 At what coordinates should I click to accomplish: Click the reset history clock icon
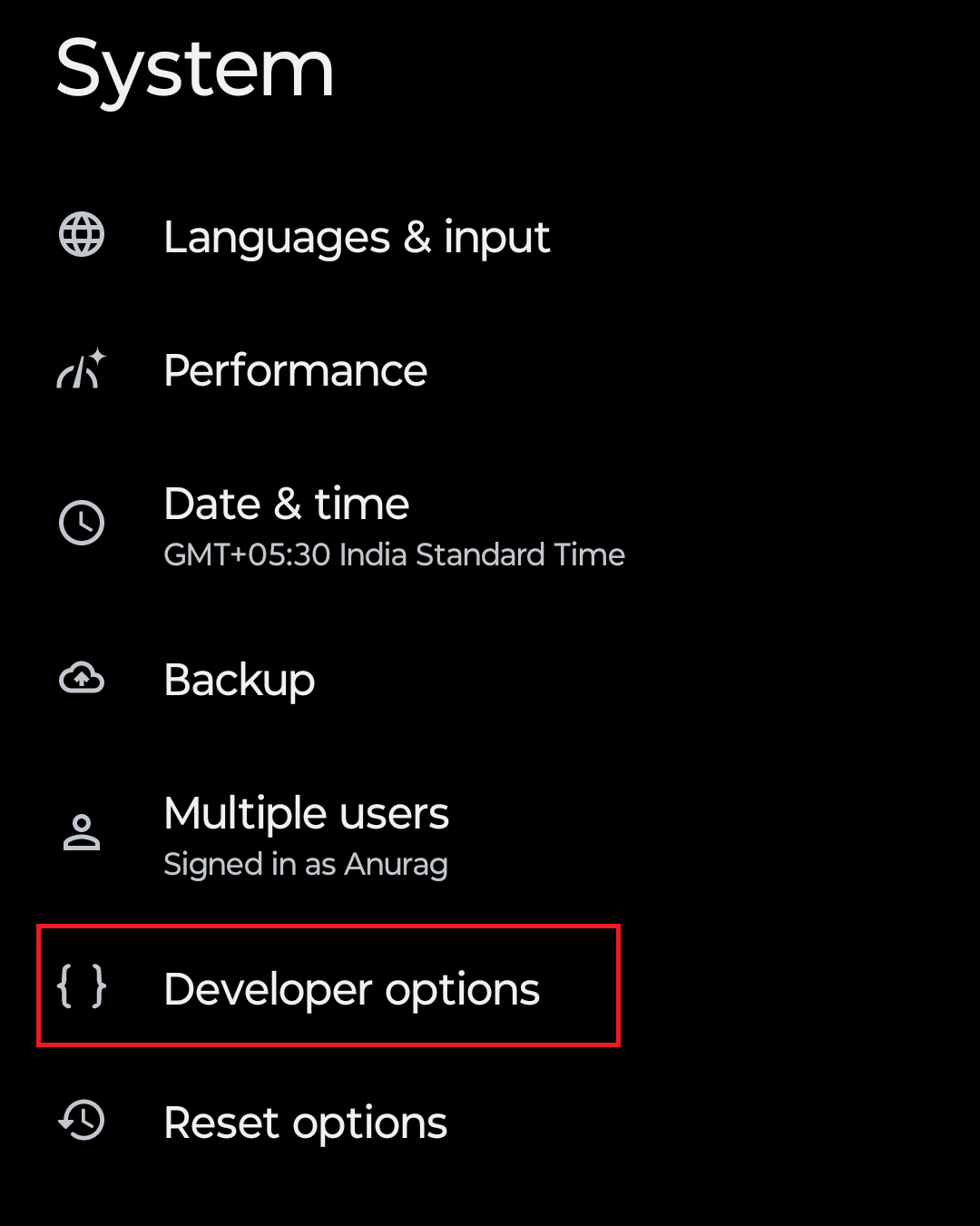pos(80,1121)
